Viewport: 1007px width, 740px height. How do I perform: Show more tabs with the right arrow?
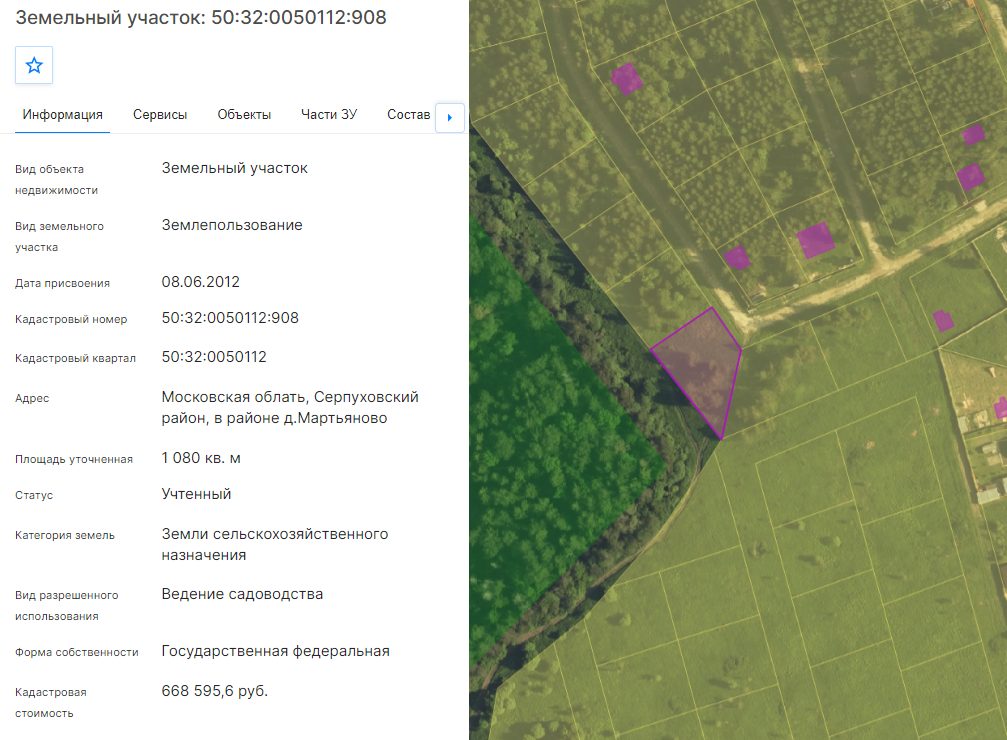click(x=450, y=118)
